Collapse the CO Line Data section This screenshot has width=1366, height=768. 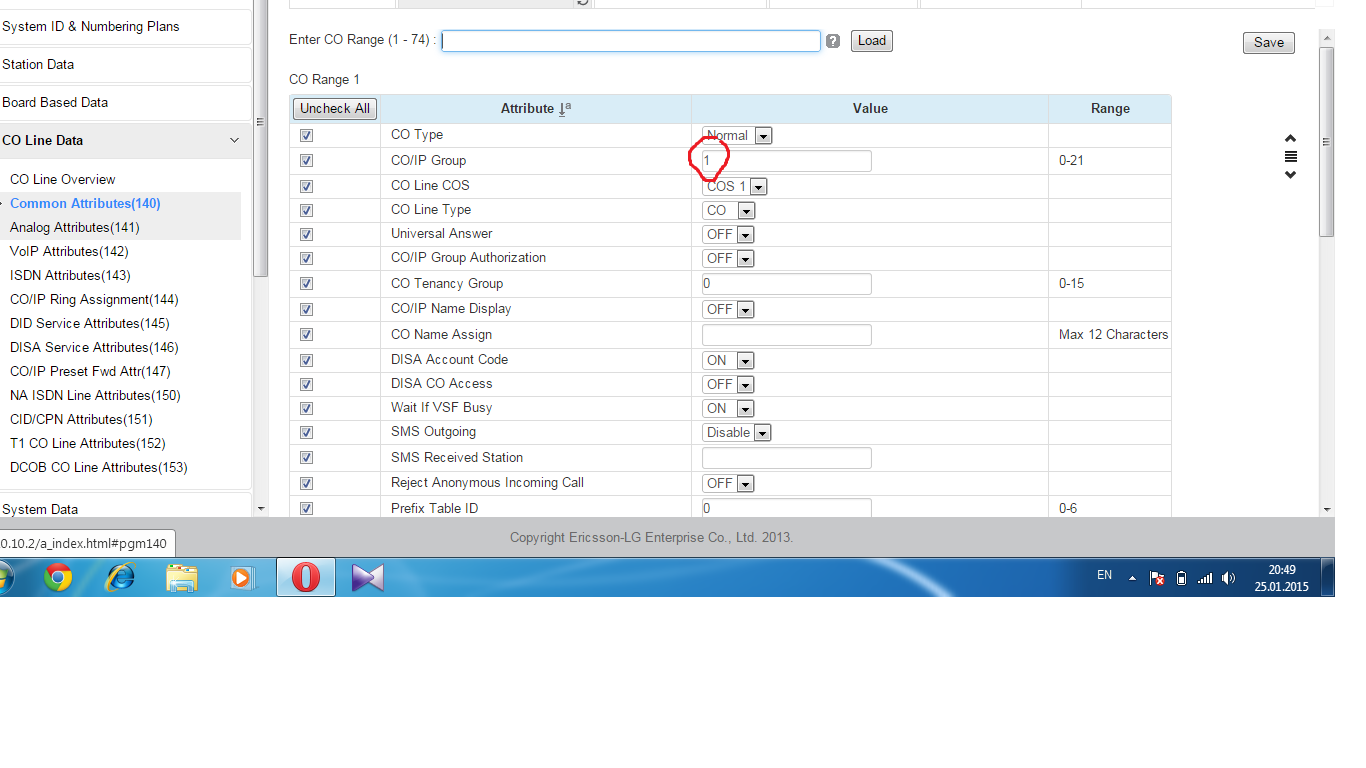pos(234,141)
